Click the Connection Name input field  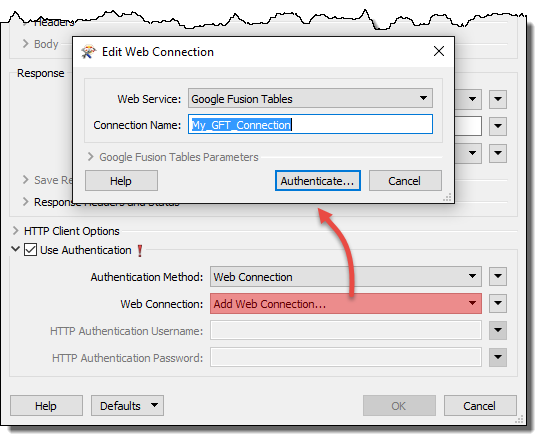point(310,124)
